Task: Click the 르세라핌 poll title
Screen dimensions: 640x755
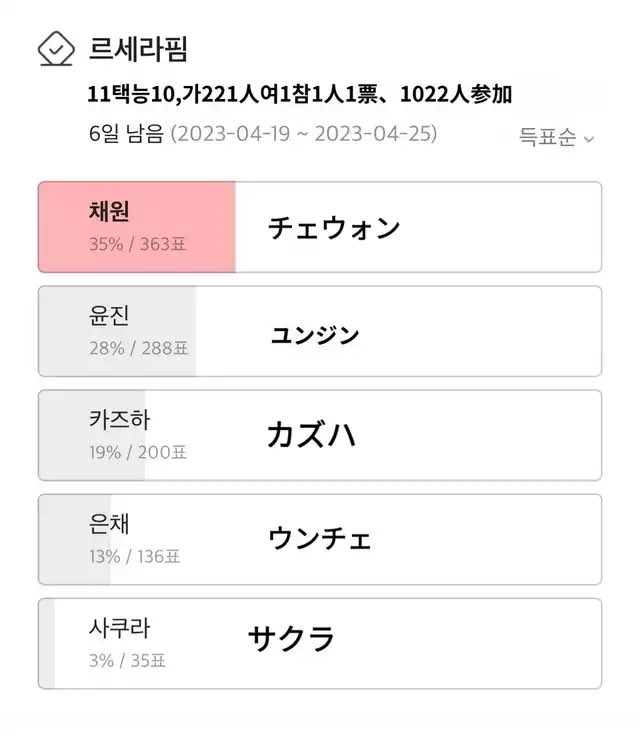Action: (x=138, y=49)
